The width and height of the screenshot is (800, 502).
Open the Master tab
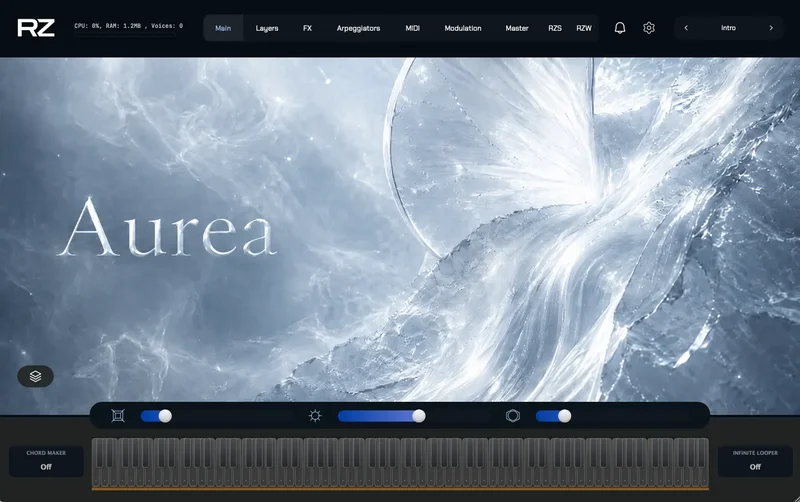(517, 28)
